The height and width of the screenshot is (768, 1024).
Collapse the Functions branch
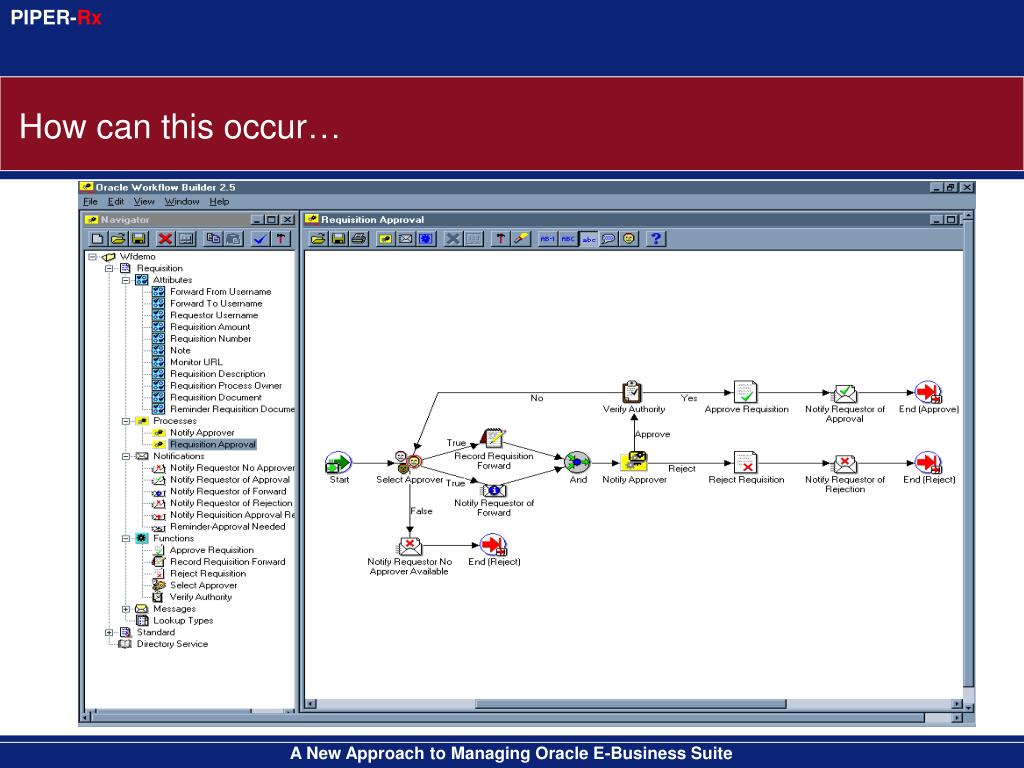126,539
